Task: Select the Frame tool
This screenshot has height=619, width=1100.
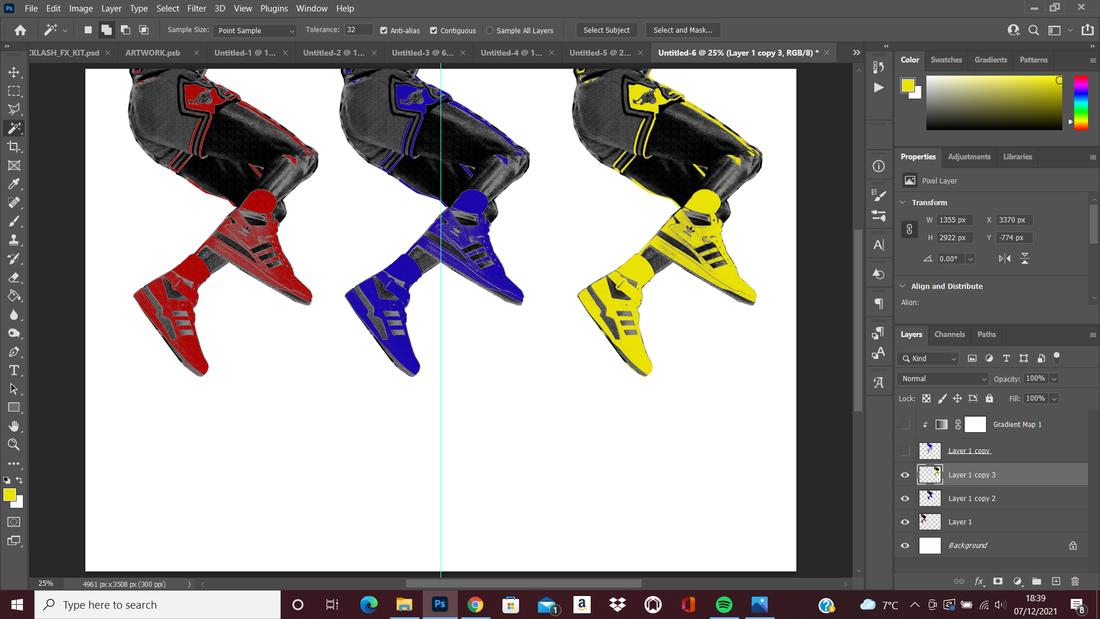Action: pos(14,166)
